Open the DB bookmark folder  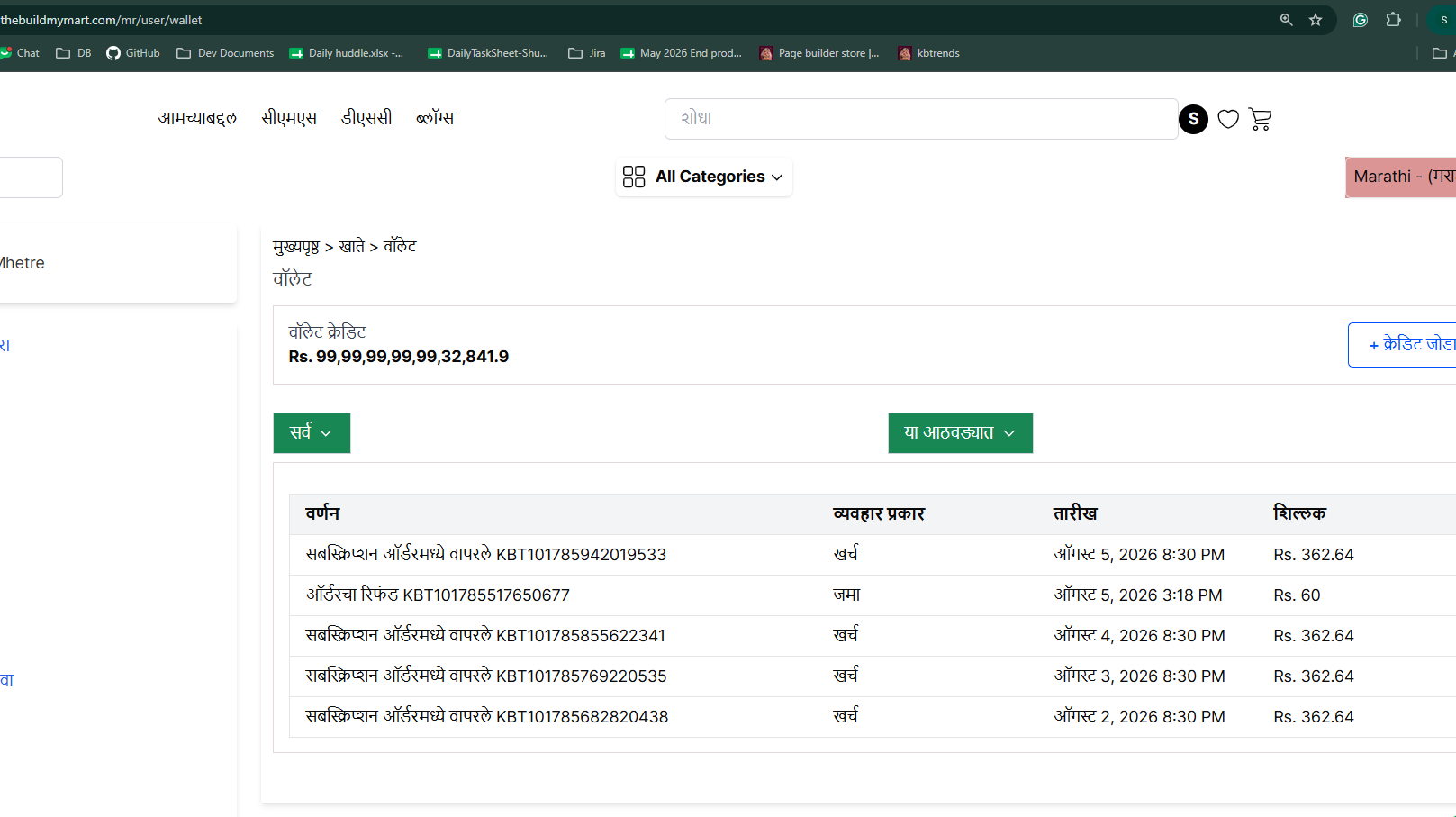[x=74, y=53]
